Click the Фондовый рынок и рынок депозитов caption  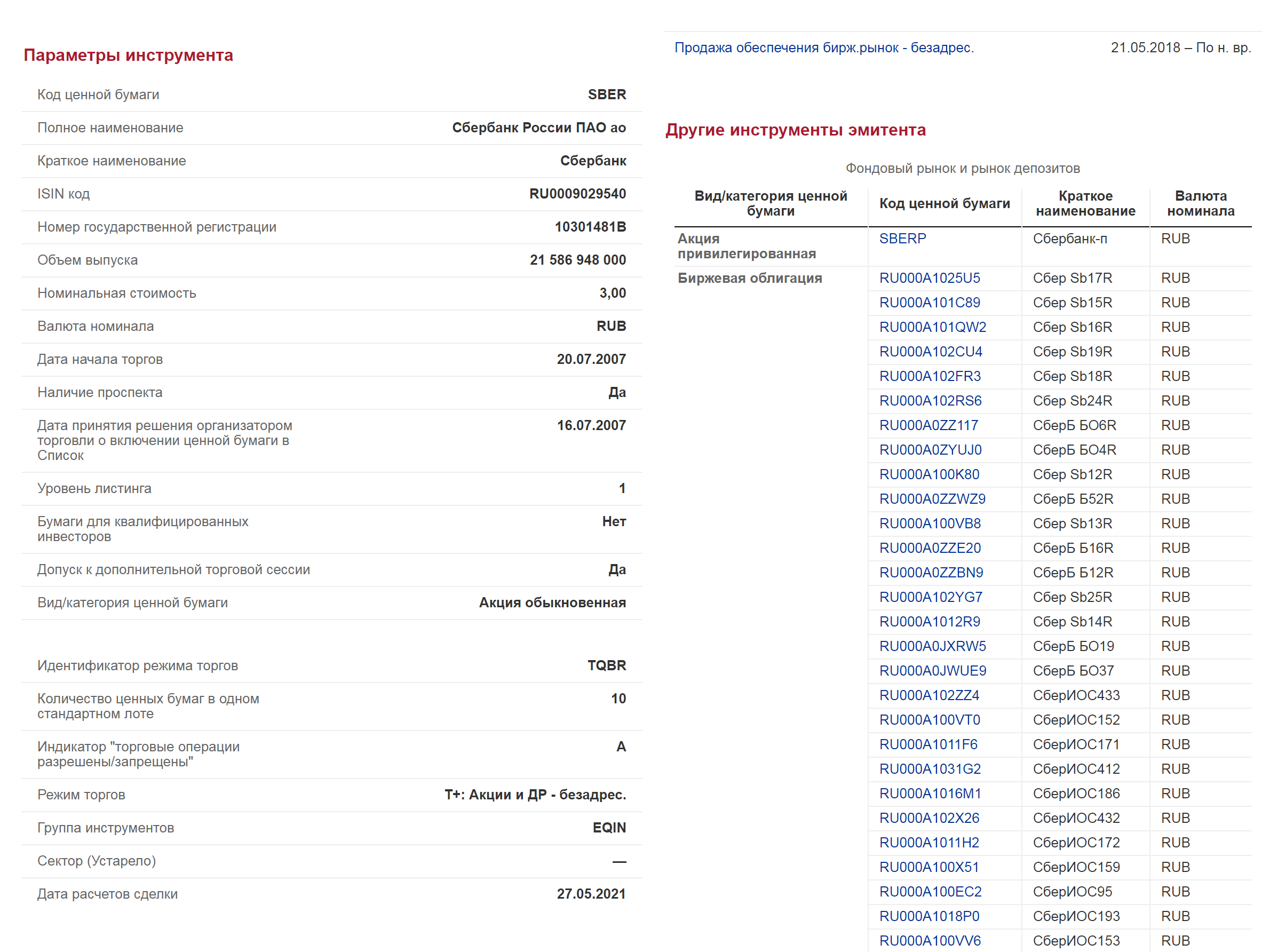click(962, 168)
